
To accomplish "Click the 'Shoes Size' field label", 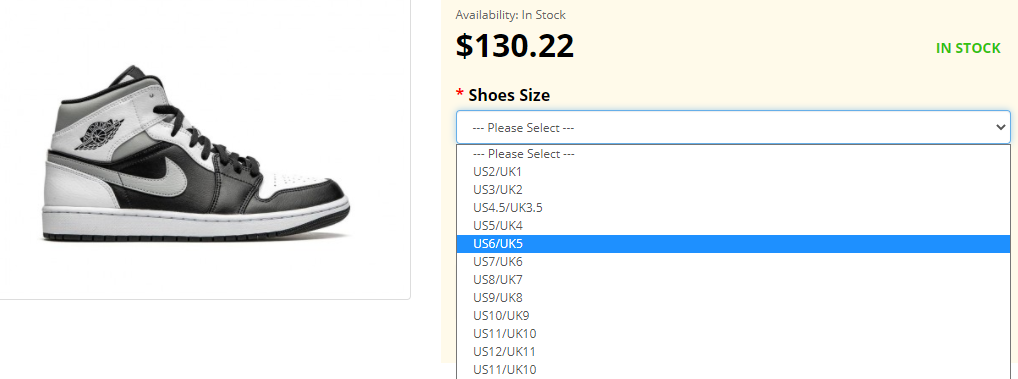I will [509, 95].
